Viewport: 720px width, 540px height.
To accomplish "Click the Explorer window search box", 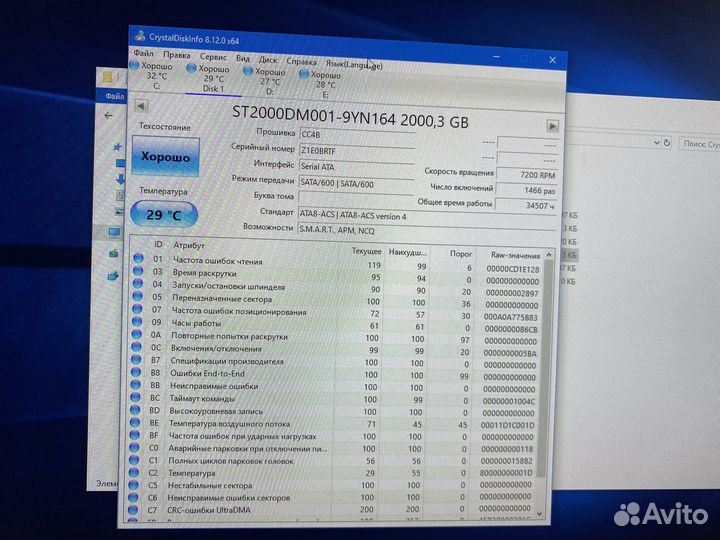I will coord(700,144).
